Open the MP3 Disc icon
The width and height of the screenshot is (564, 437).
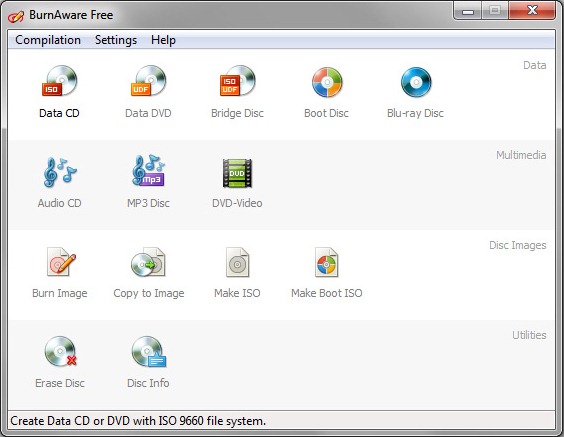point(149,170)
